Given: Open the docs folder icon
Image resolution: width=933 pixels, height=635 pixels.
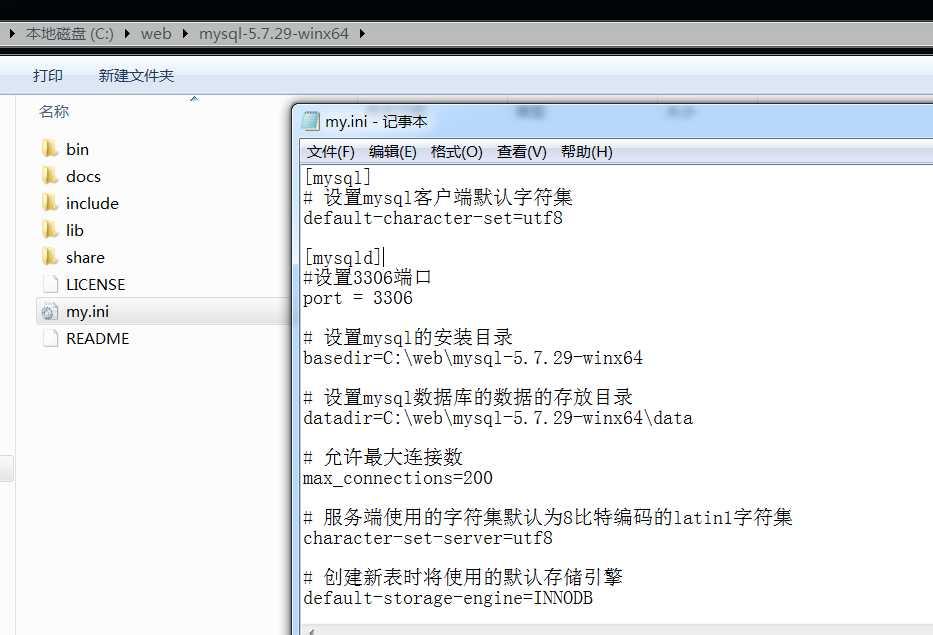Looking at the screenshot, I should [x=50, y=176].
